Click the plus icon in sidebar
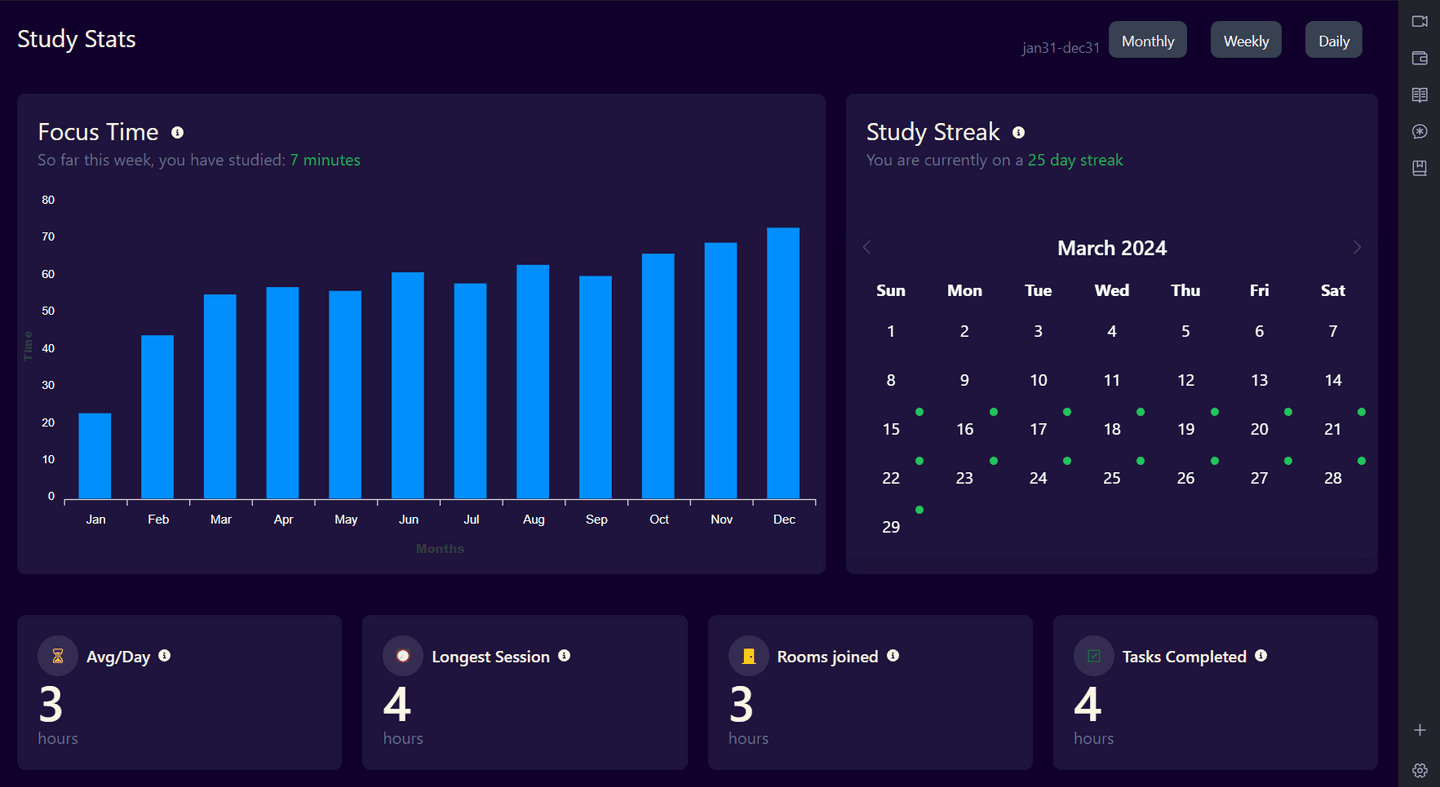This screenshot has height=787, width=1440. click(1419, 730)
